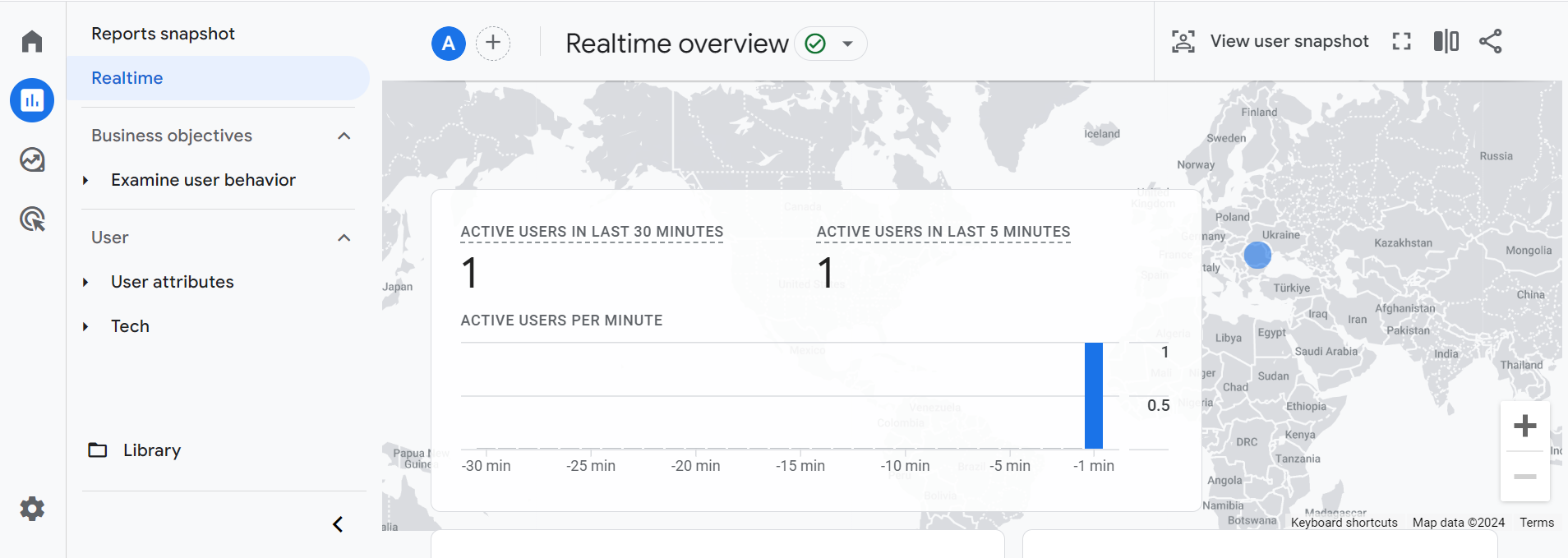The height and width of the screenshot is (558, 1568).
Task: Open the Reports icon in left rail
Action: [32, 100]
